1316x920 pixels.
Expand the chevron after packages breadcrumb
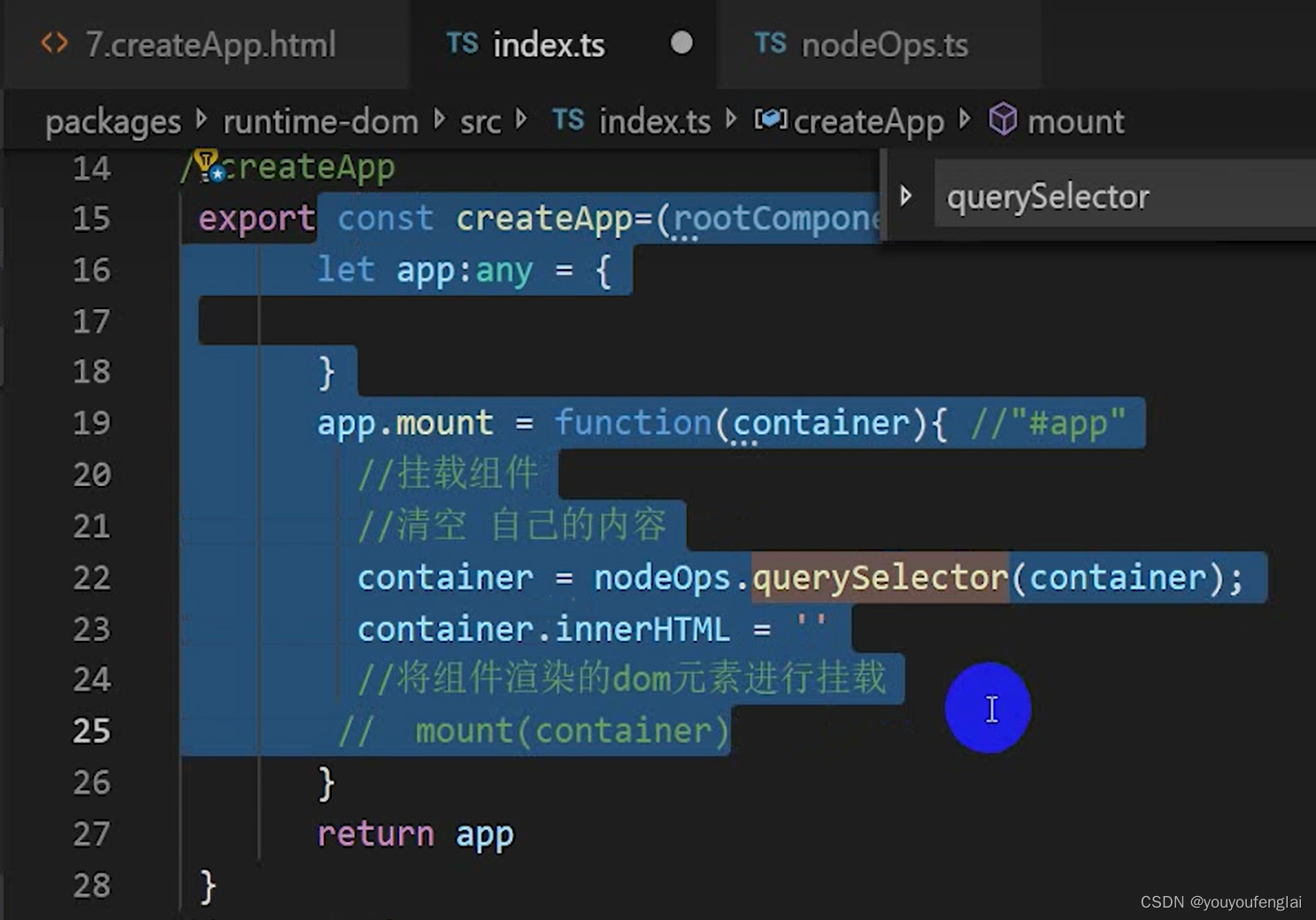(x=202, y=119)
